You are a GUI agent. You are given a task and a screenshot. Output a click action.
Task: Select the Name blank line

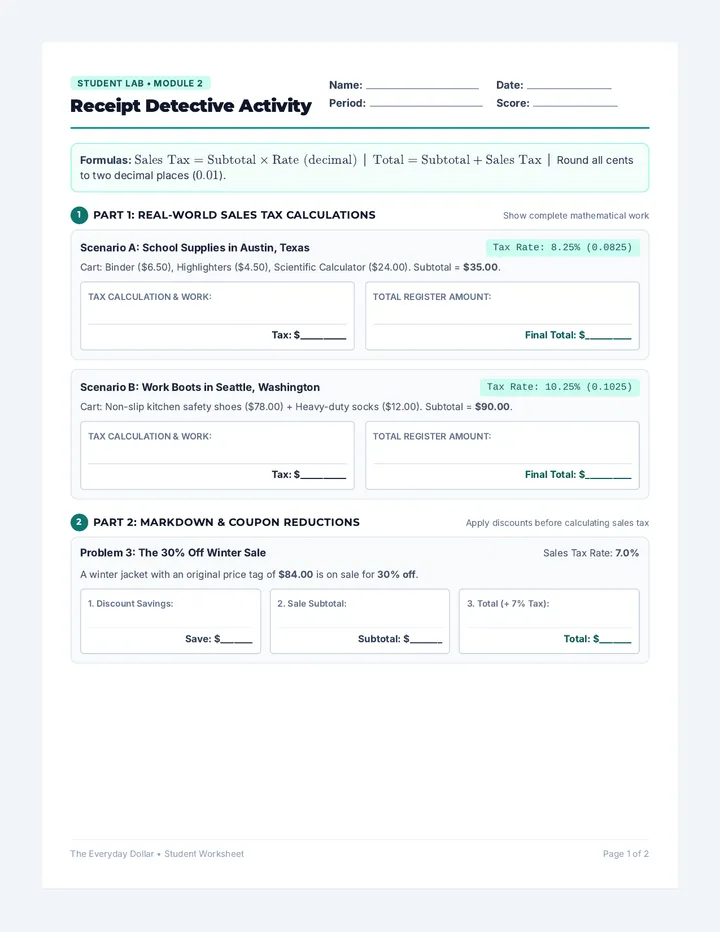point(422,88)
